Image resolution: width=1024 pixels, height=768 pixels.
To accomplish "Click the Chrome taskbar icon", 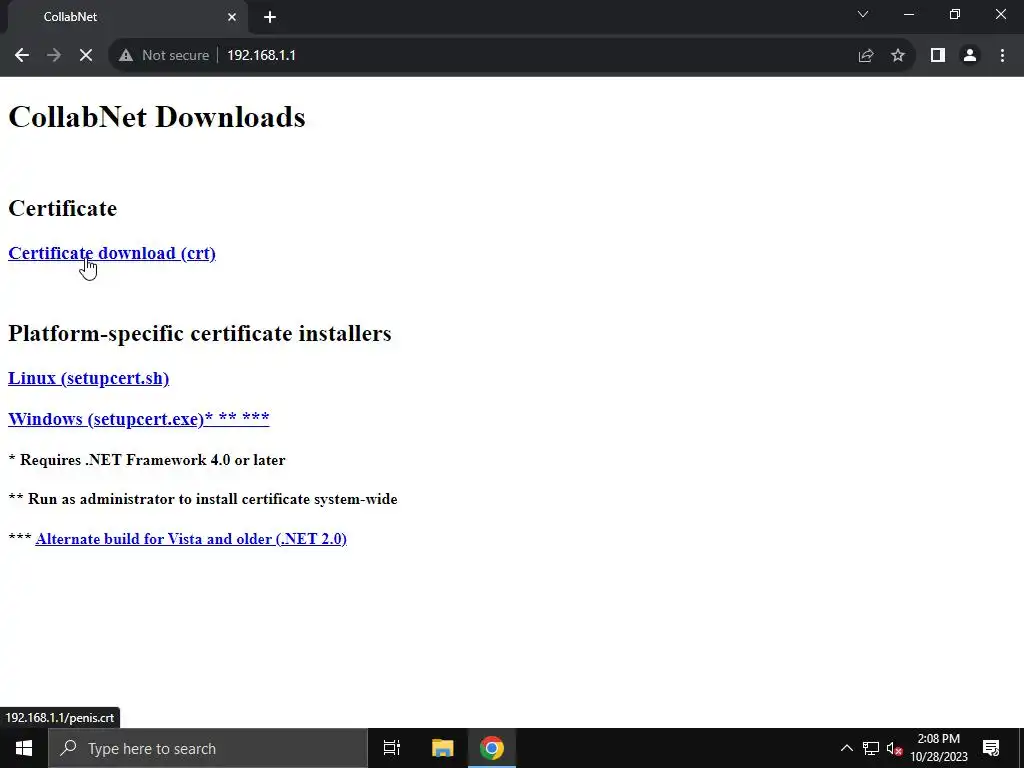I will (492, 748).
